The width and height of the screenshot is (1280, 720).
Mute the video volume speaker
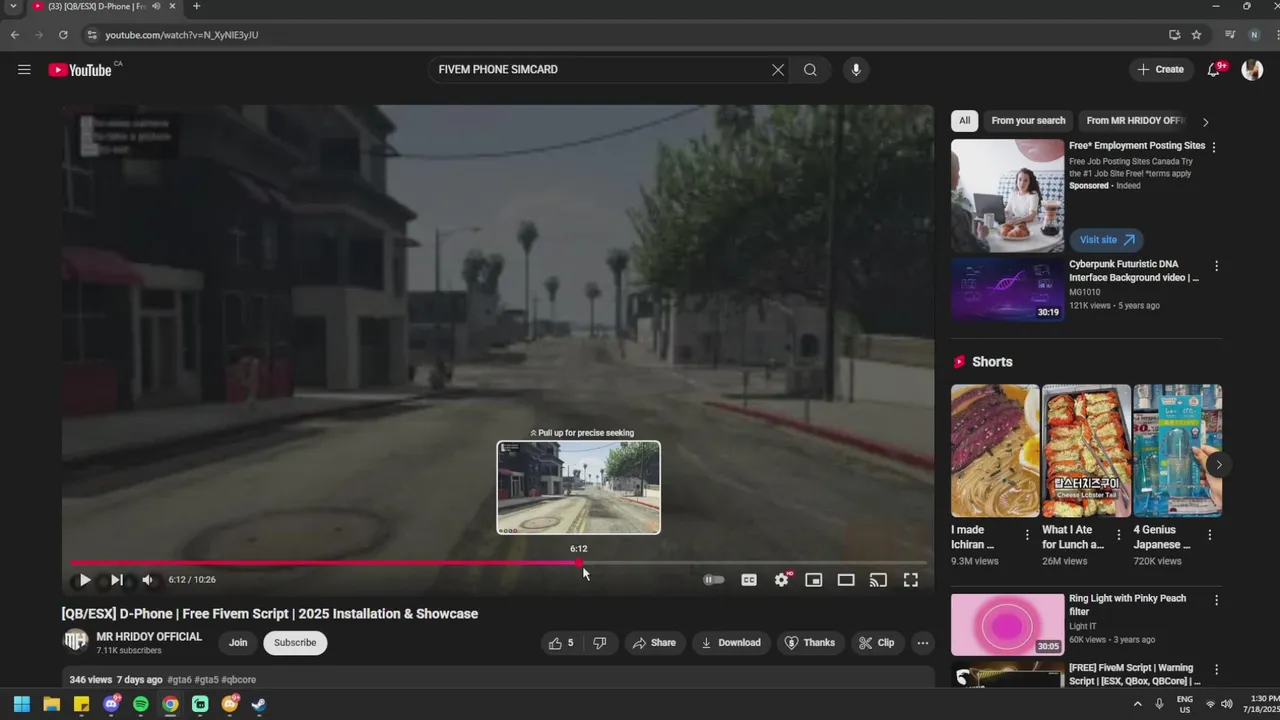tap(147, 580)
